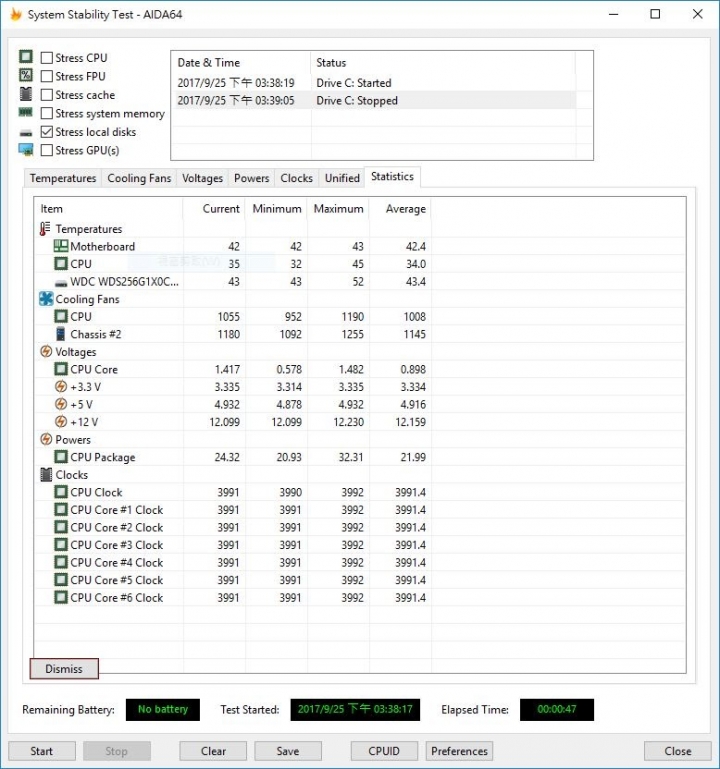
Task: Click the CPU Clock row icon
Action: 61,492
